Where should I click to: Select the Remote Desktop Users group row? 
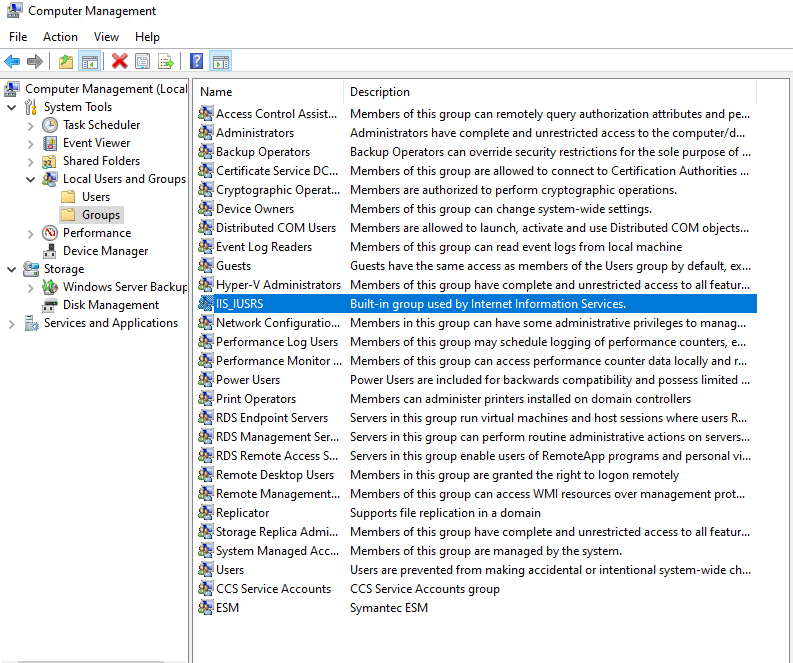click(x=275, y=475)
